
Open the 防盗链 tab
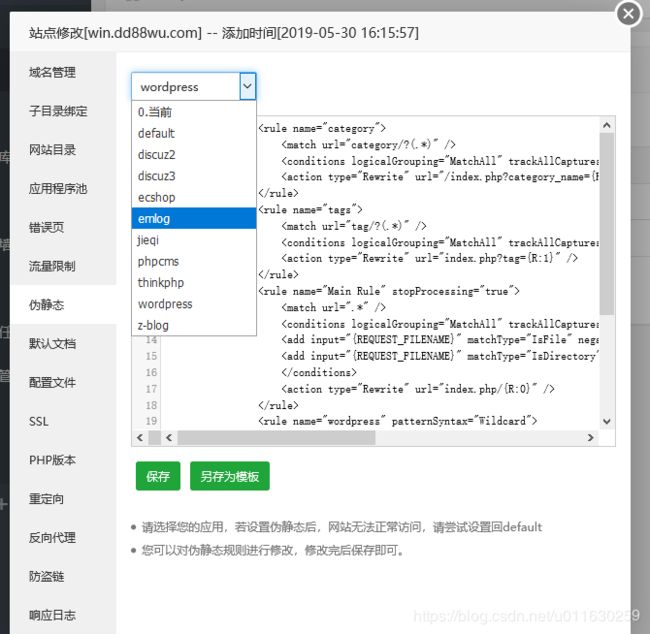coord(63,576)
